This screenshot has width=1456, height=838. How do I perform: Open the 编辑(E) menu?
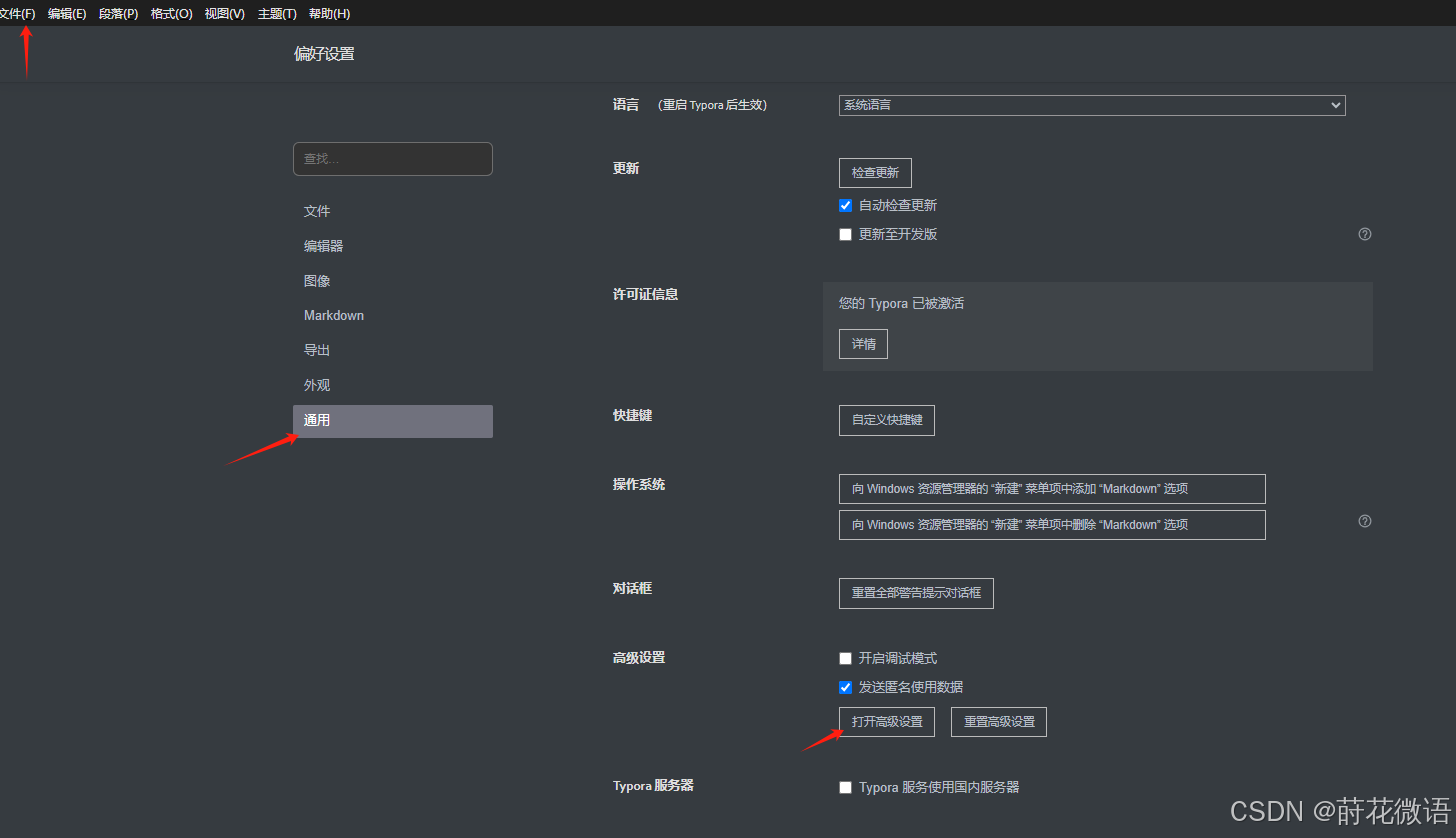67,14
